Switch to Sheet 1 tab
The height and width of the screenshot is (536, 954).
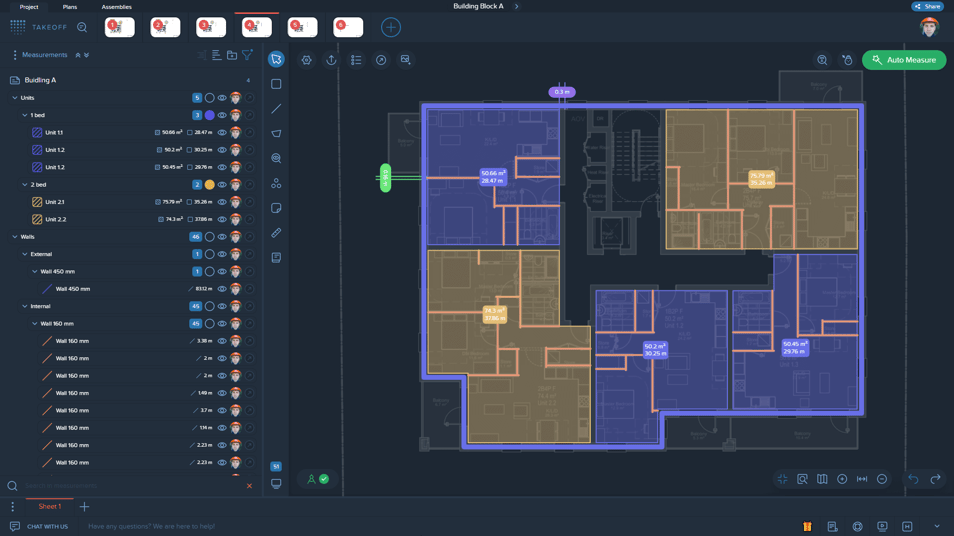pos(50,506)
